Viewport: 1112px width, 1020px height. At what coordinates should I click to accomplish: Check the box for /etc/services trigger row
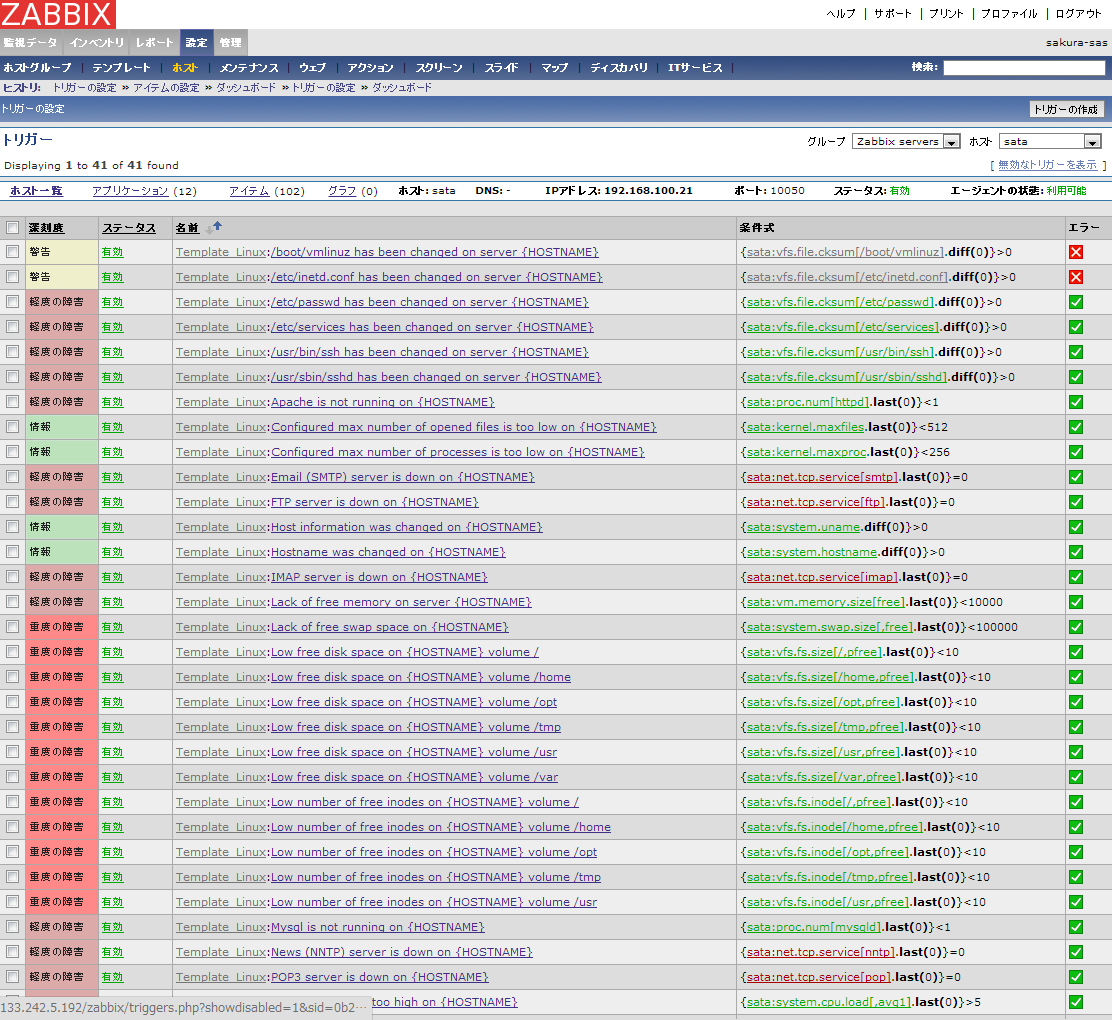[12, 327]
